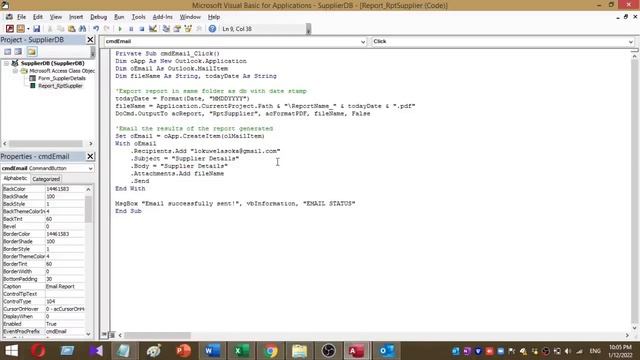Switch to Full Module View at code window bottom
This screenshot has width=640, height=360.
coord(112,335)
